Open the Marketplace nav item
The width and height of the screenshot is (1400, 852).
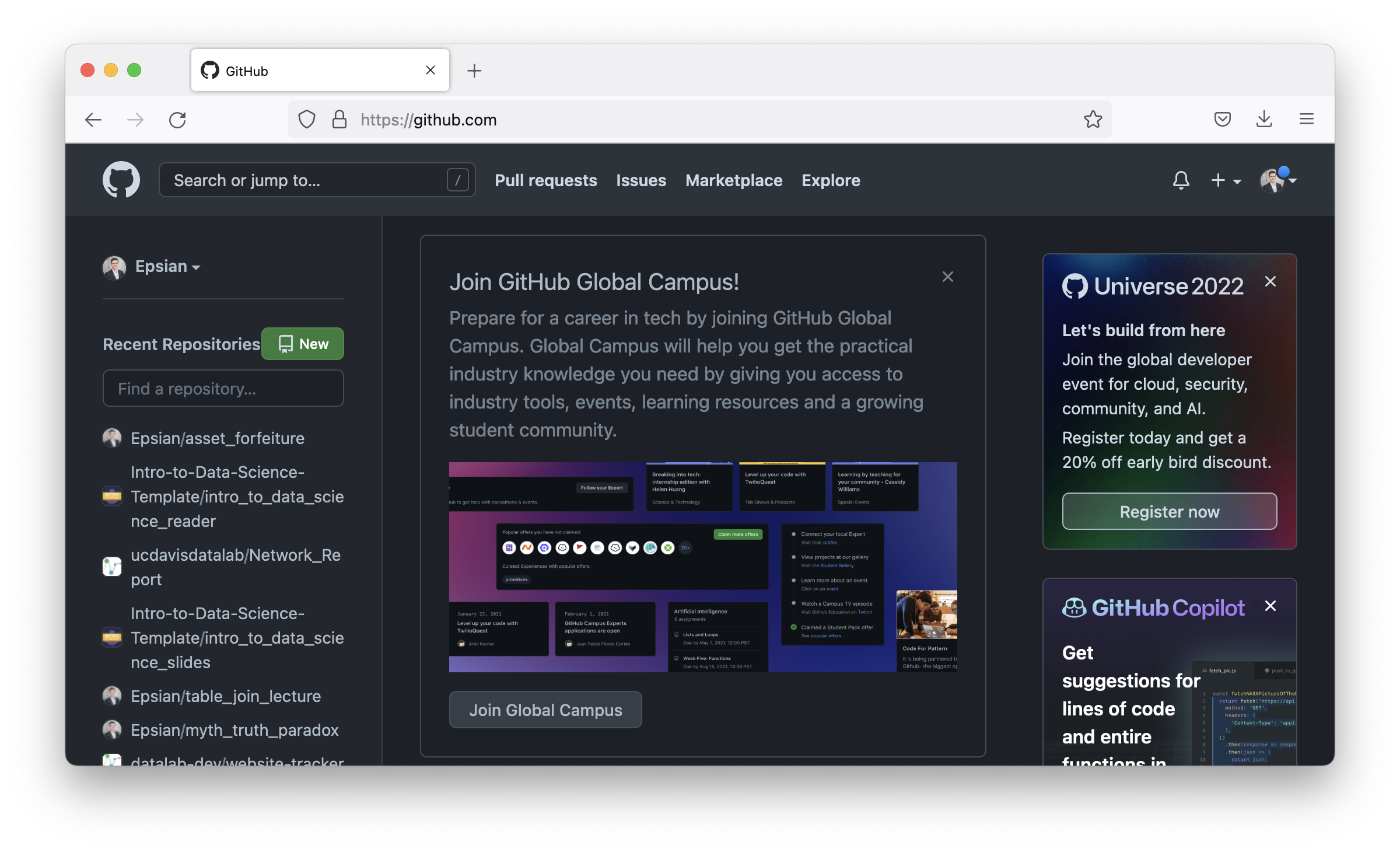[733, 180]
